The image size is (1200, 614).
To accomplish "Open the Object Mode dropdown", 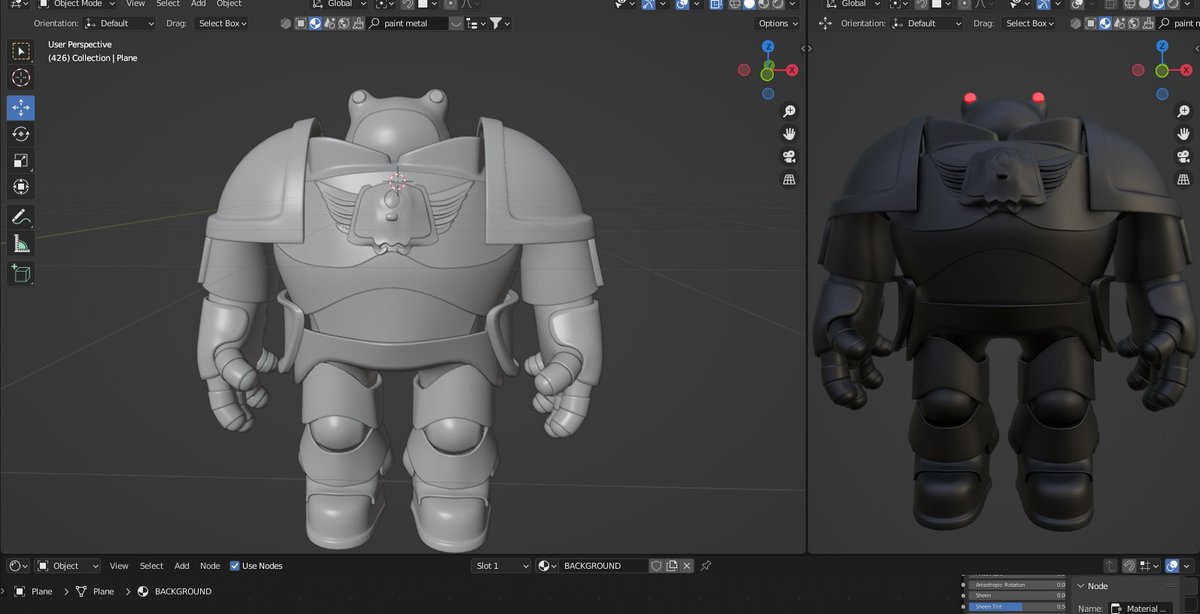I will click(76, 4).
